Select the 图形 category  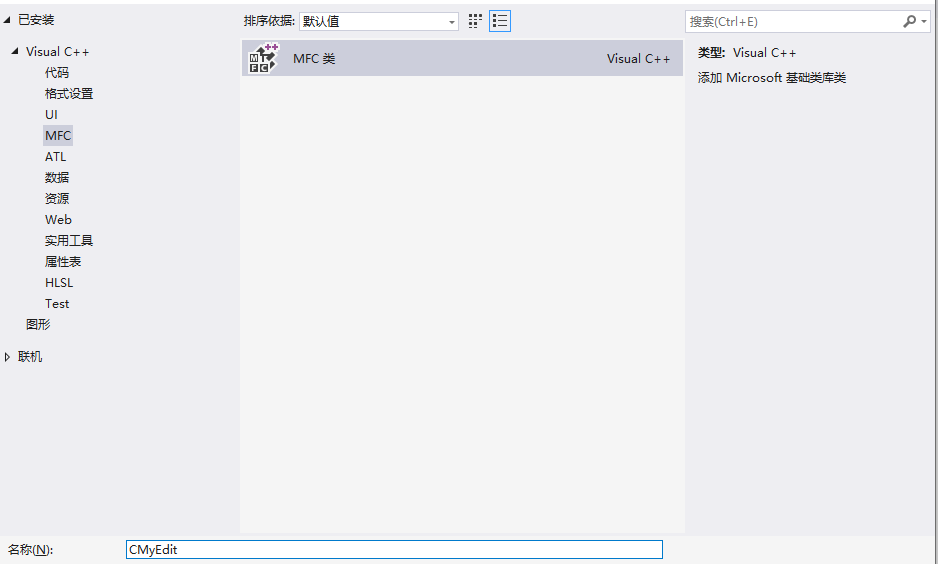[38, 324]
